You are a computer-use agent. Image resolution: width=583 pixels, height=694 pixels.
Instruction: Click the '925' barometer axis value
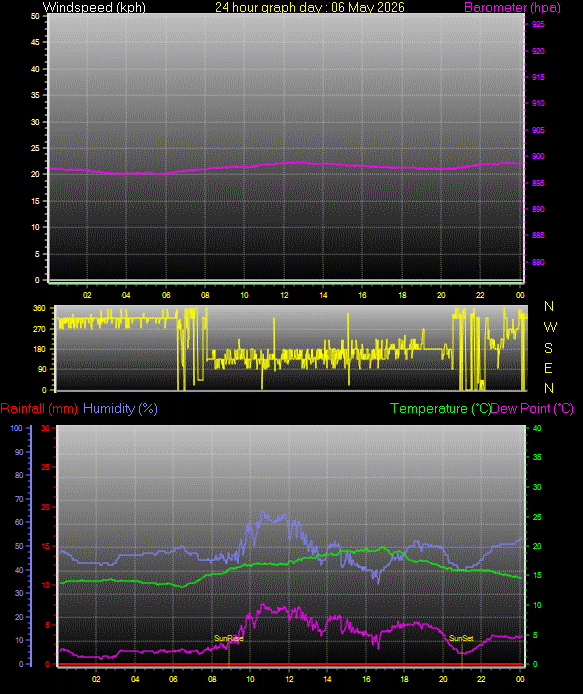(x=538, y=24)
